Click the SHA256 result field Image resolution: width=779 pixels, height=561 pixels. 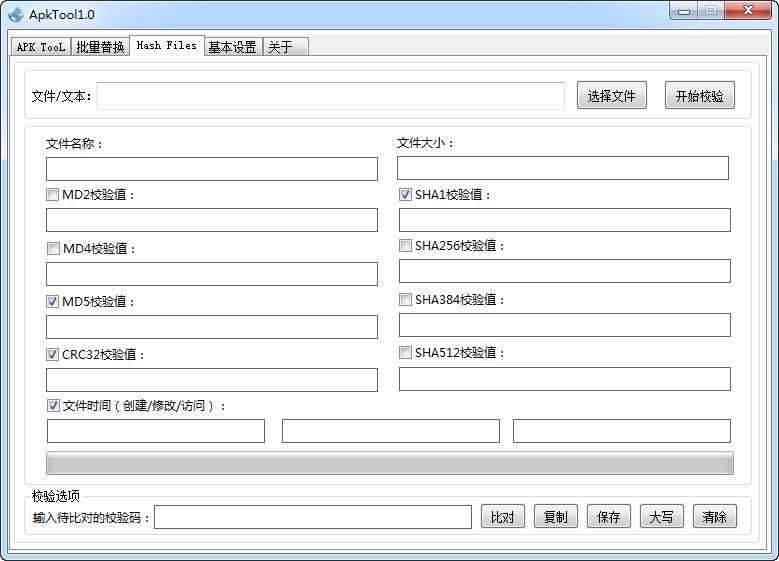[565, 271]
